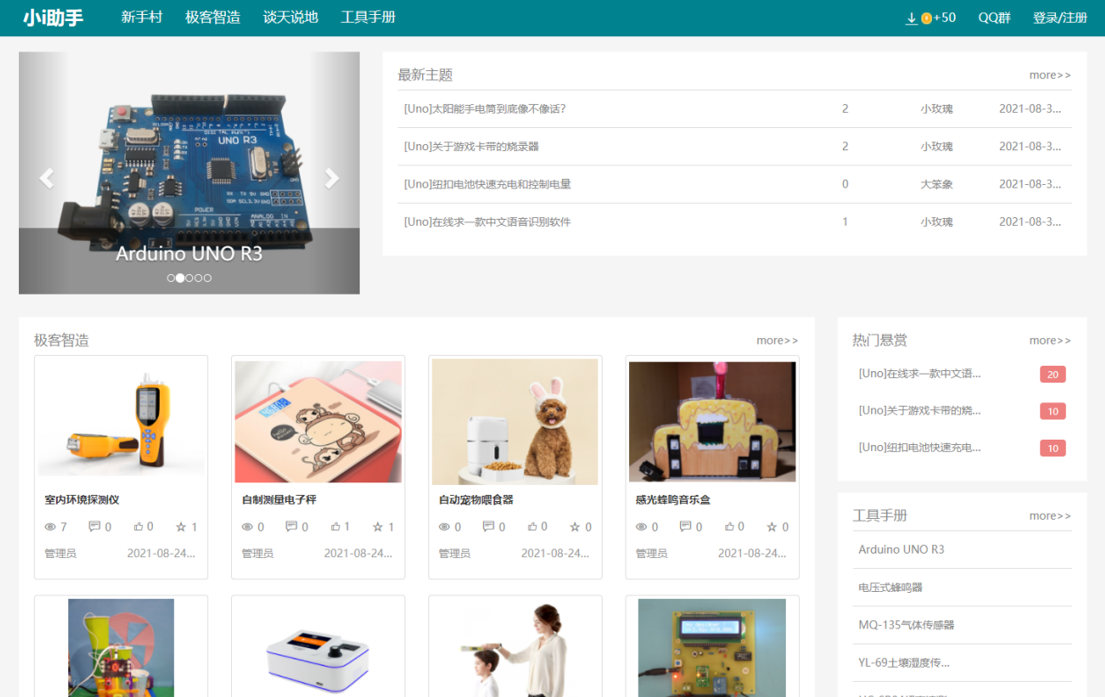This screenshot has width=1105, height=697.
Task: Click the star icon on 自动宠物喂食器 card
Action: tap(574, 527)
